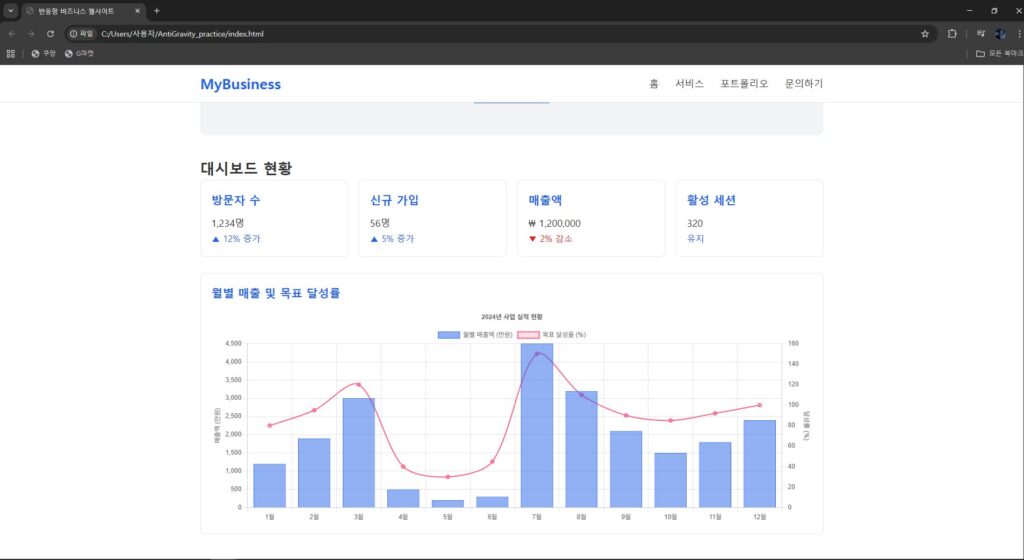This screenshot has width=1024, height=560.
Task: Open the media control icon
Action: 980,34
